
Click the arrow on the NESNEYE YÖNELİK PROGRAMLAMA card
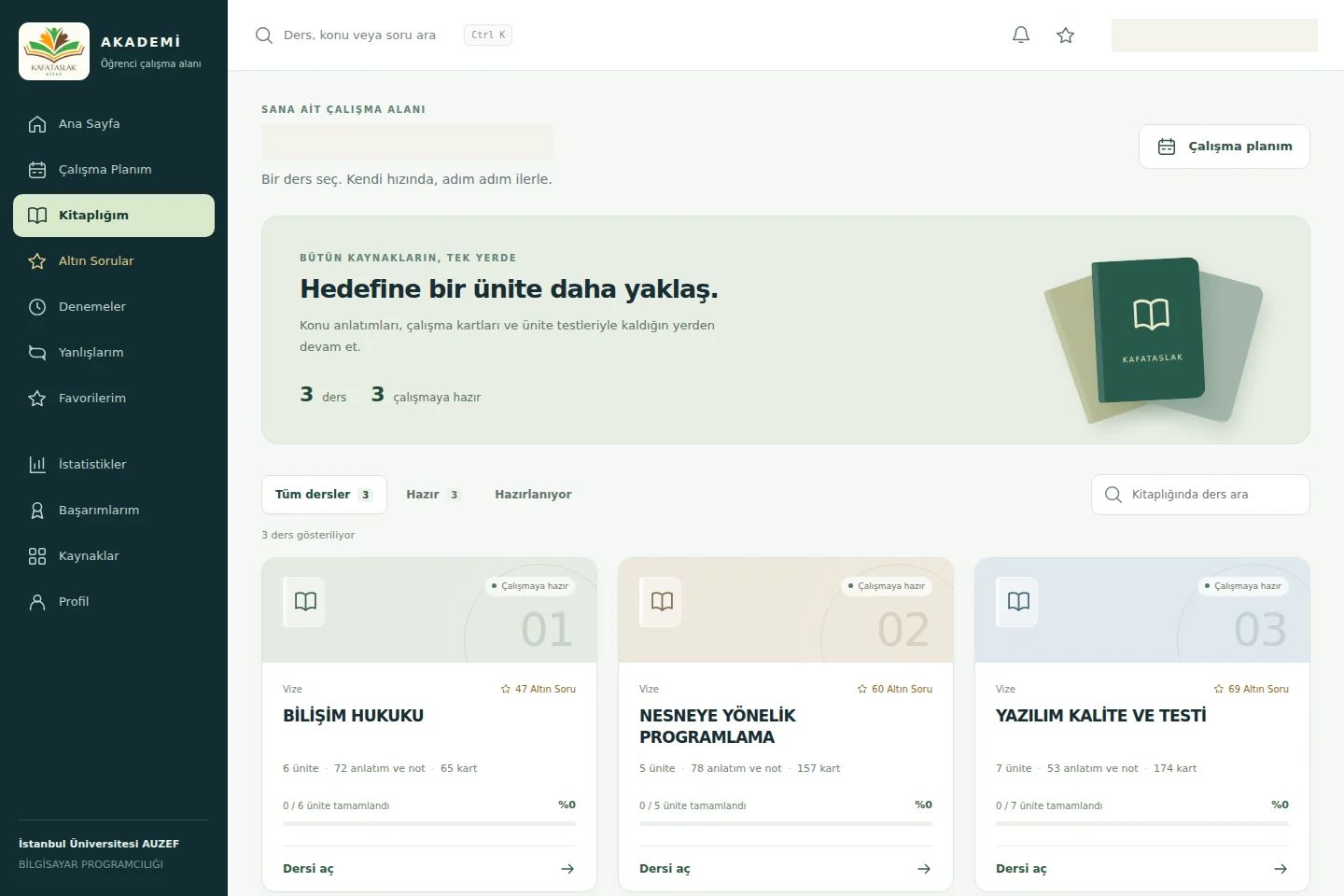tap(924, 869)
